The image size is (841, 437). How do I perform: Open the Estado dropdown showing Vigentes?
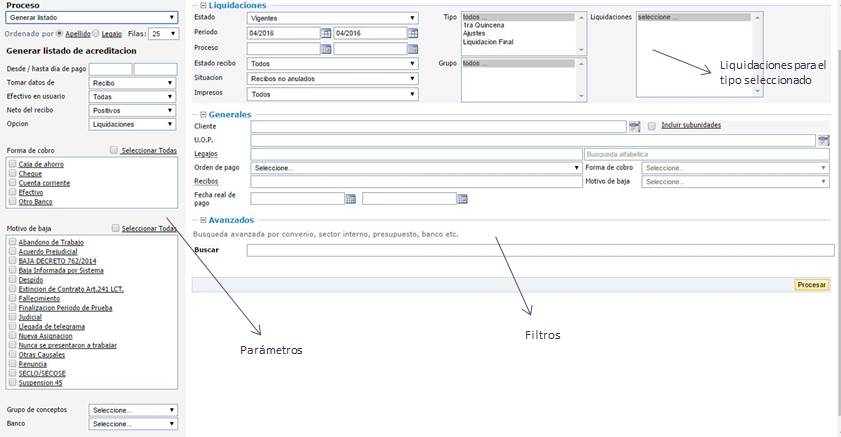(332, 18)
